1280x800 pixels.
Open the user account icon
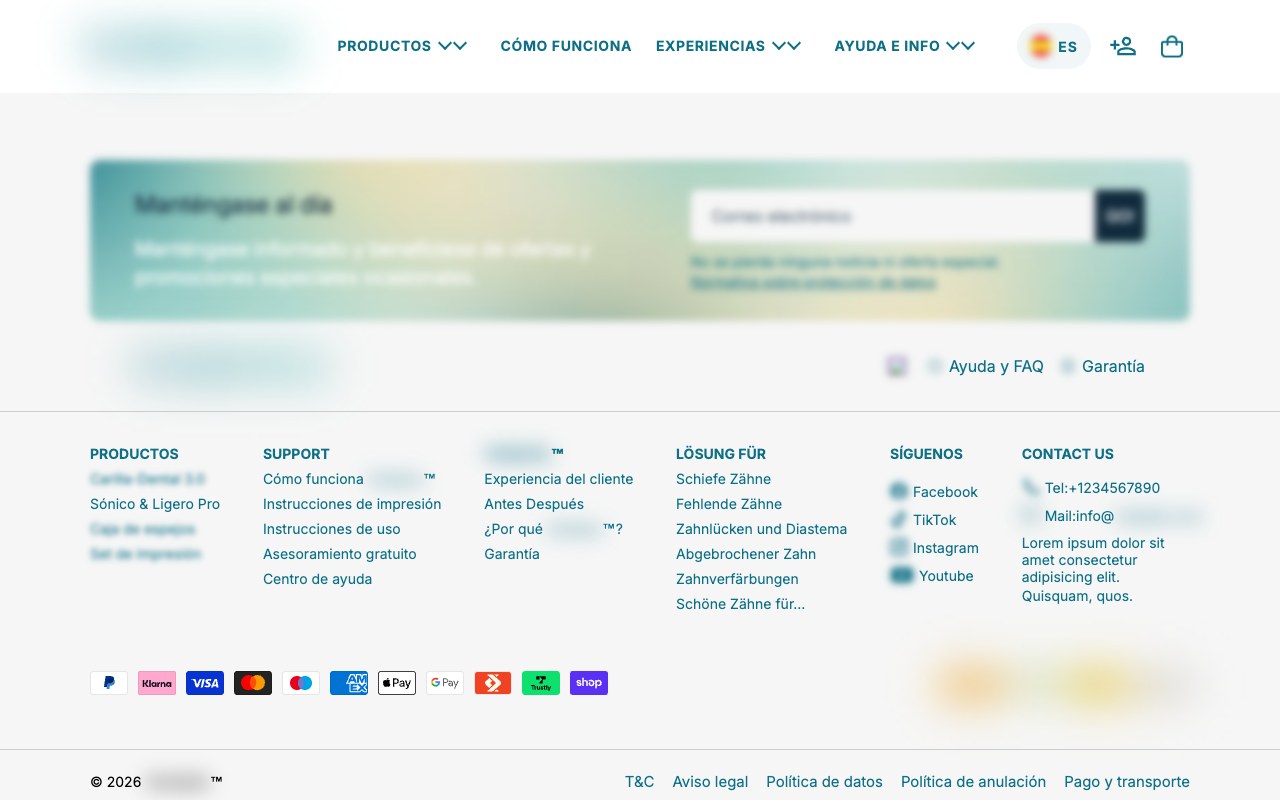(1123, 46)
